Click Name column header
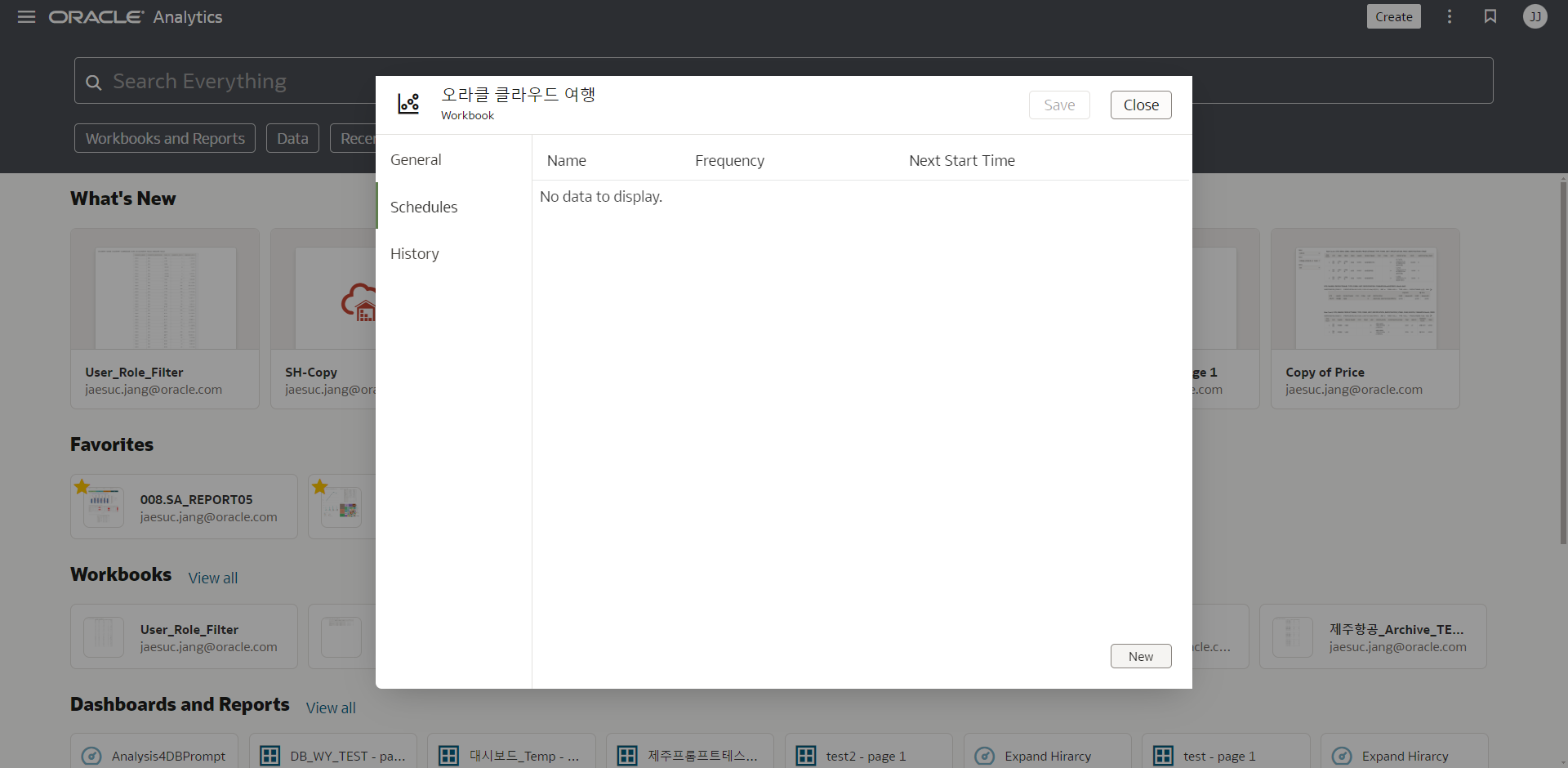 [x=567, y=161]
